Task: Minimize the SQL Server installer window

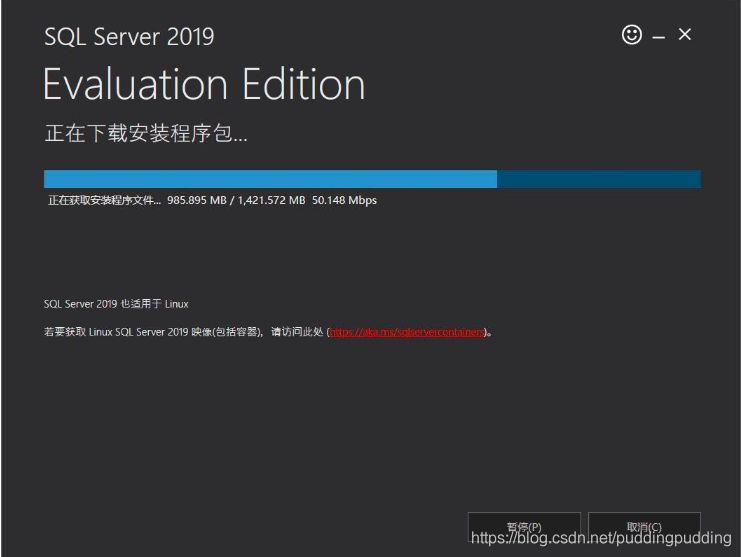Action: (659, 36)
